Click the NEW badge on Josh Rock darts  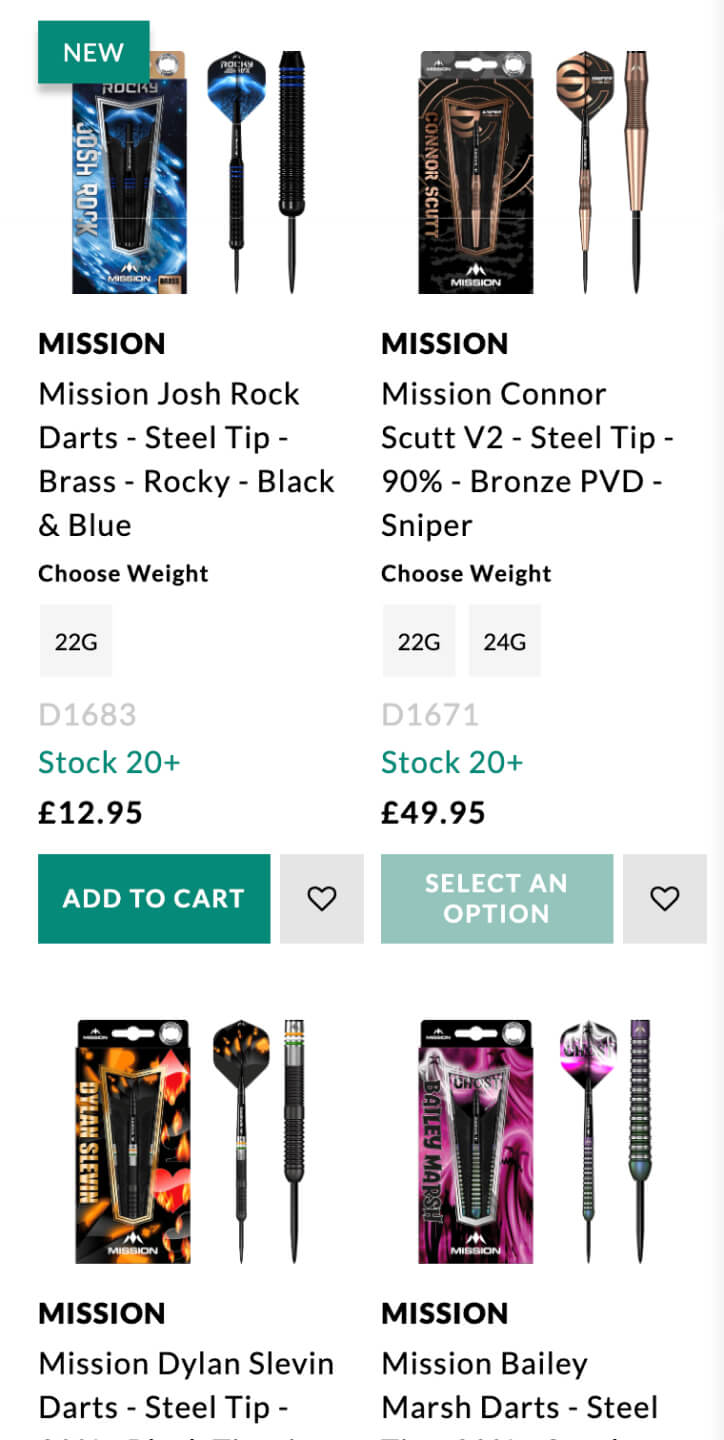point(93,52)
